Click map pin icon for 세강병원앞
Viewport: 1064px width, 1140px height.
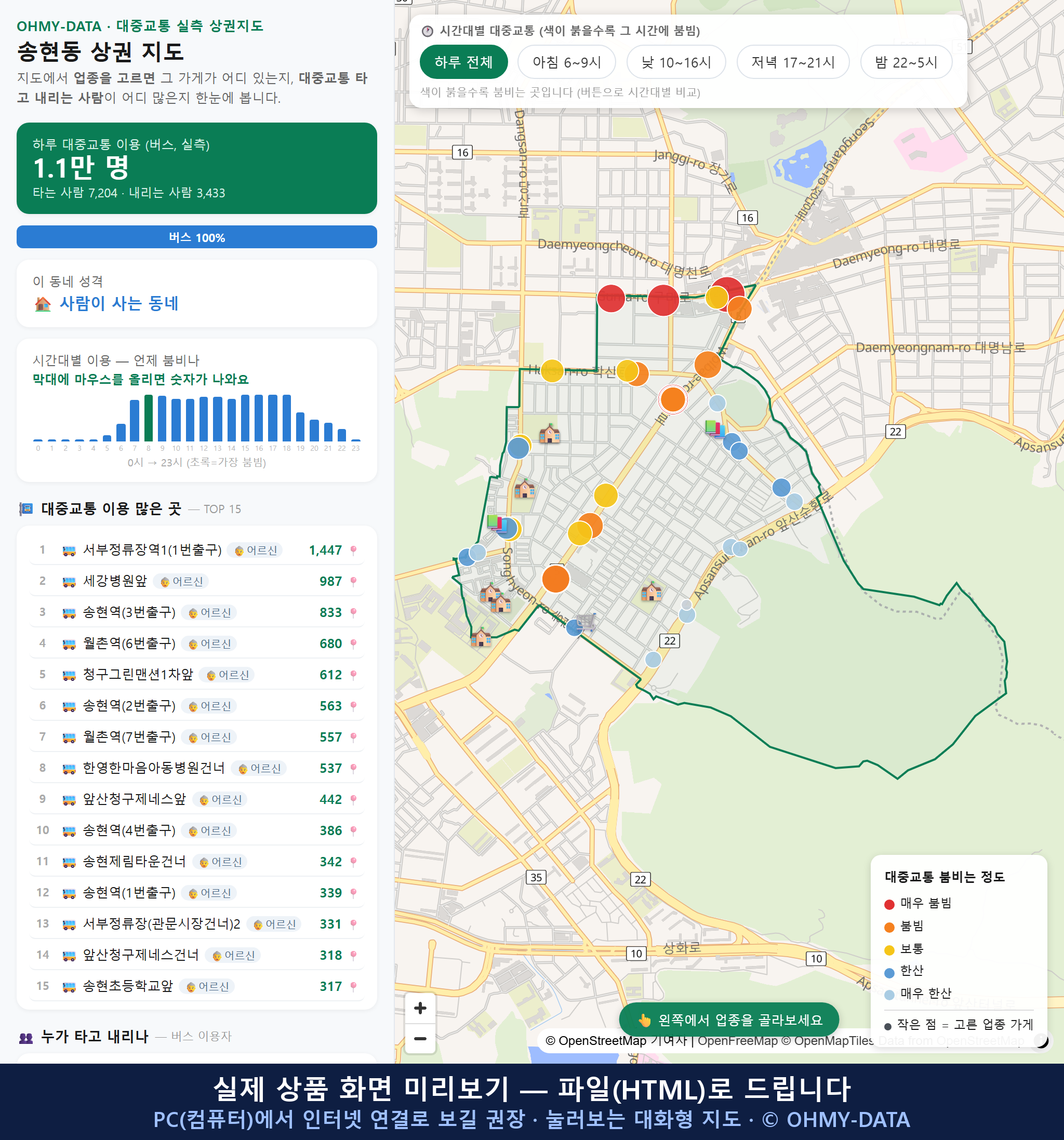tap(353, 582)
